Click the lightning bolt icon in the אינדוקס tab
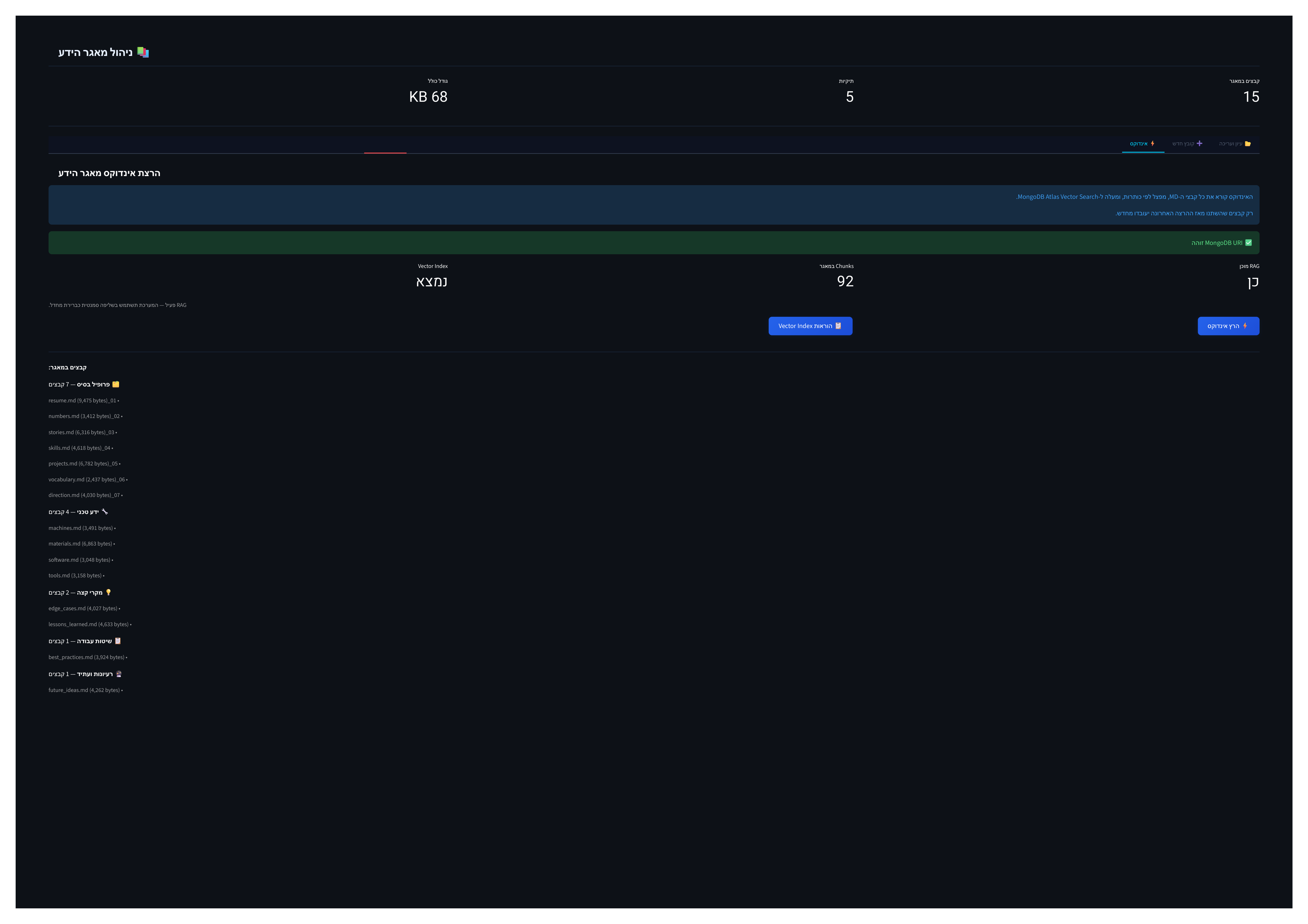Image resolution: width=1308 pixels, height=924 pixels. point(1152,143)
